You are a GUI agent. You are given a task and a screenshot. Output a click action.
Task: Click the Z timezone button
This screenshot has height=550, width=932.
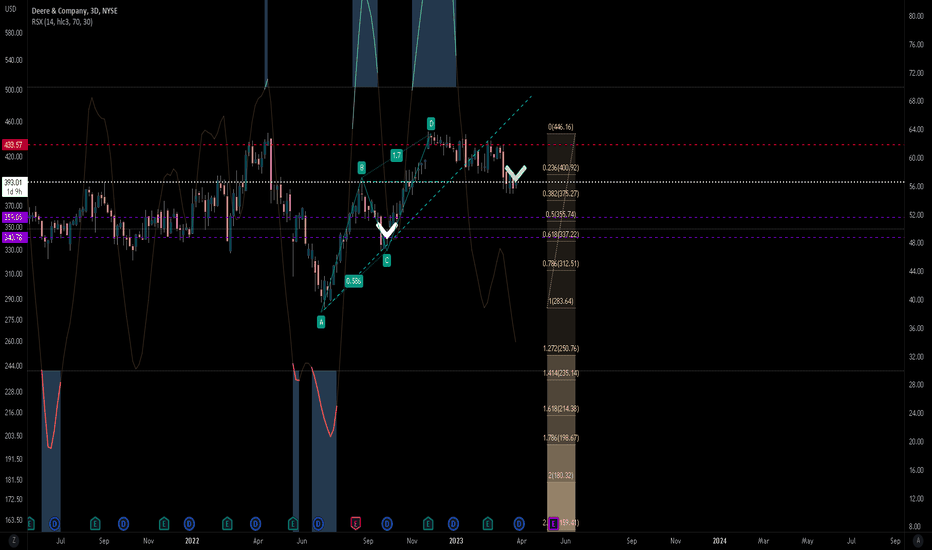13,540
